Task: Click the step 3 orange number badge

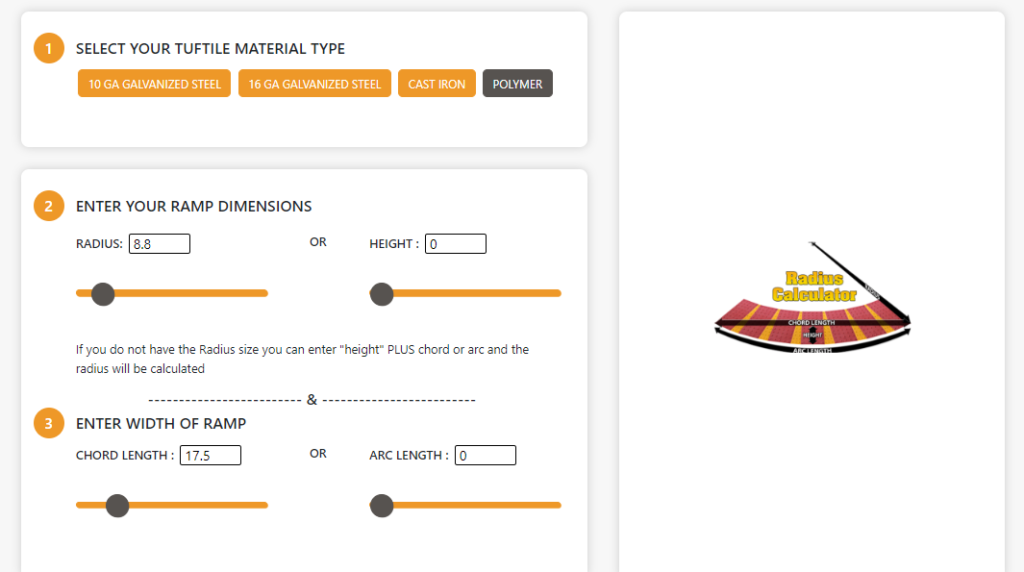Action: (49, 423)
